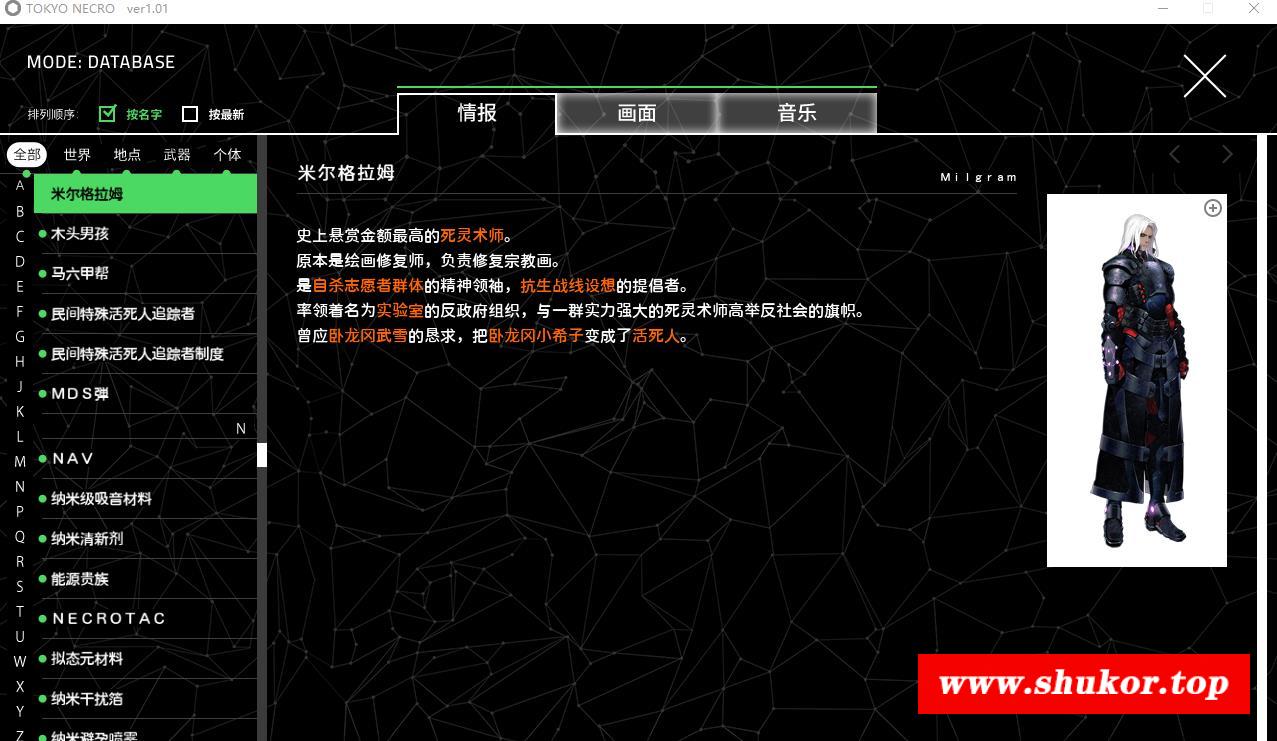The height and width of the screenshot is (741, 1277).
Task: Jump to letter L in the index
Action: (20, 436)
